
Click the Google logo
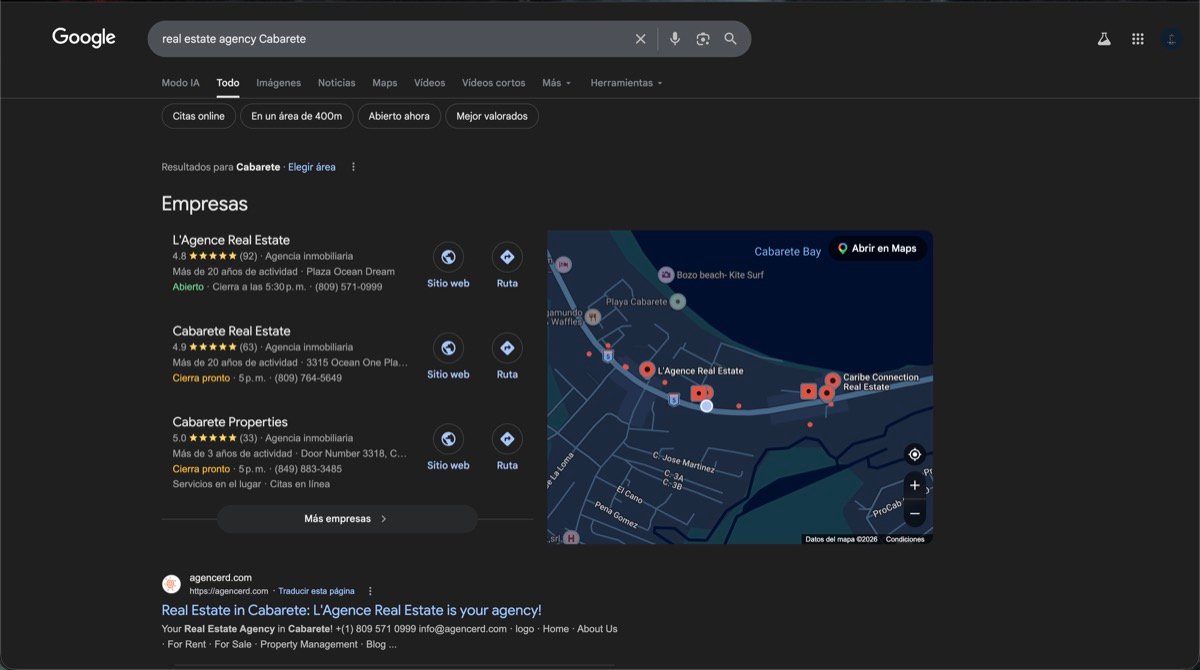point(84,38)
